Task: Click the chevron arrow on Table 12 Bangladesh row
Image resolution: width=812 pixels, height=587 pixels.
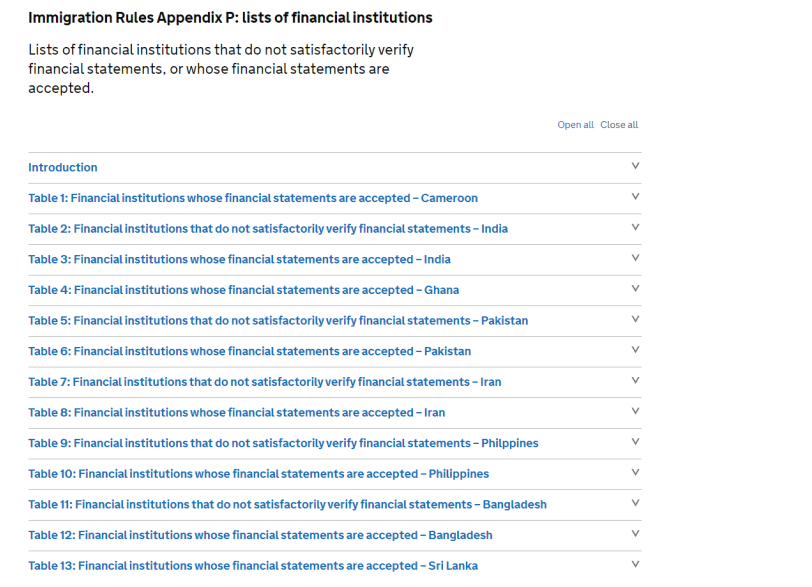Action: click(635, 534)
